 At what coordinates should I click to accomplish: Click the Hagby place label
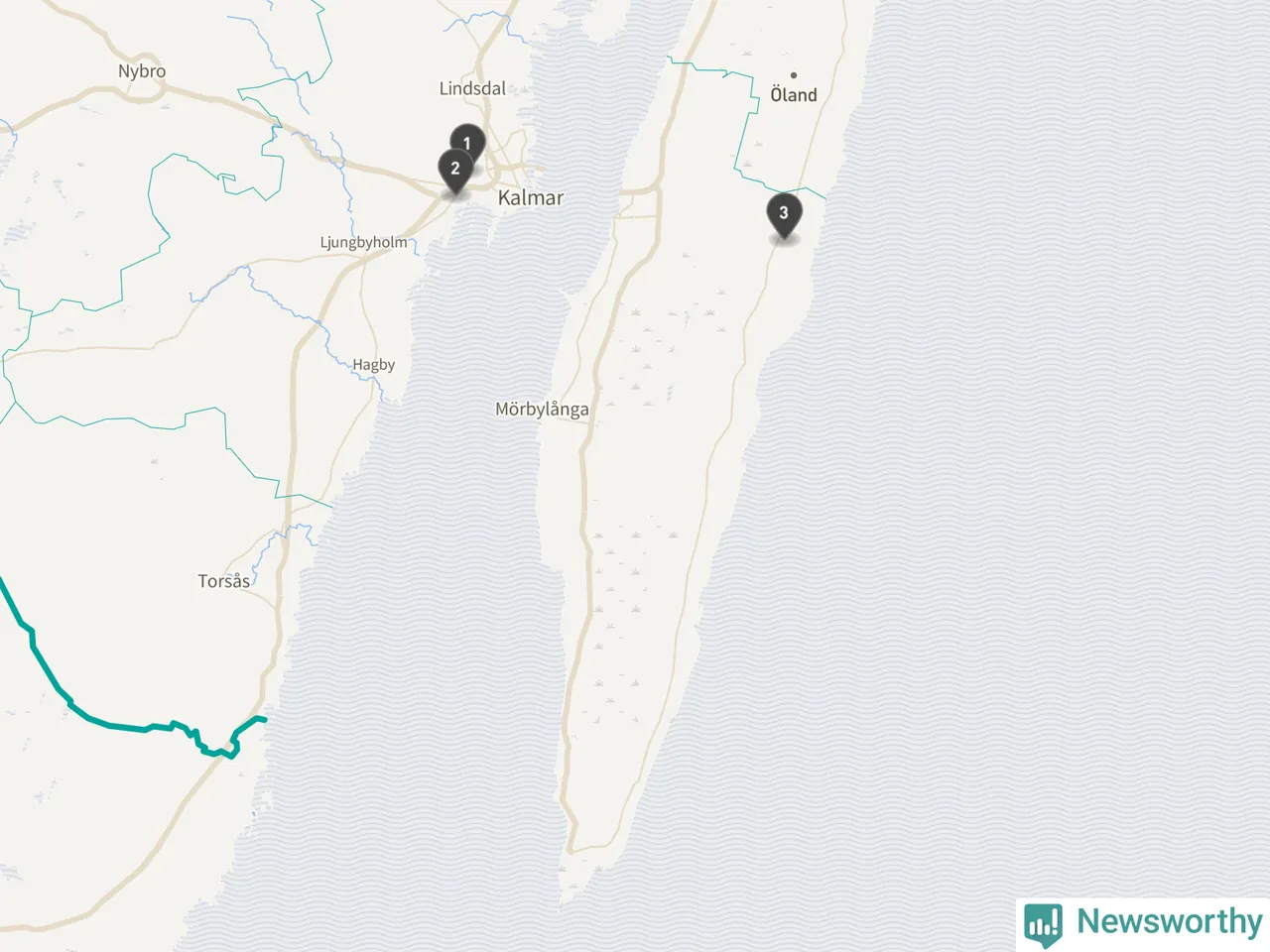(x=374, y=365)
